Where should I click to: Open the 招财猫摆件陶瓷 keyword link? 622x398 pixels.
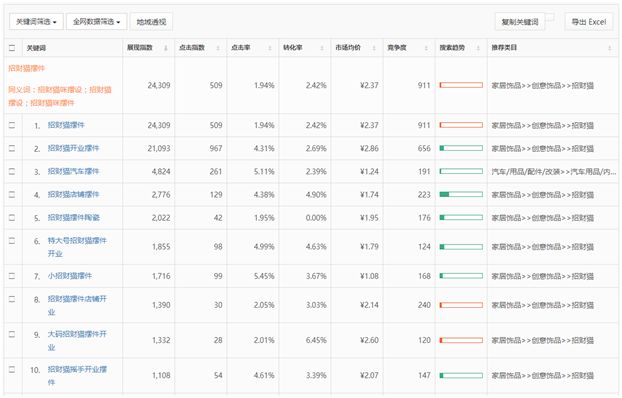coord(73,217)
